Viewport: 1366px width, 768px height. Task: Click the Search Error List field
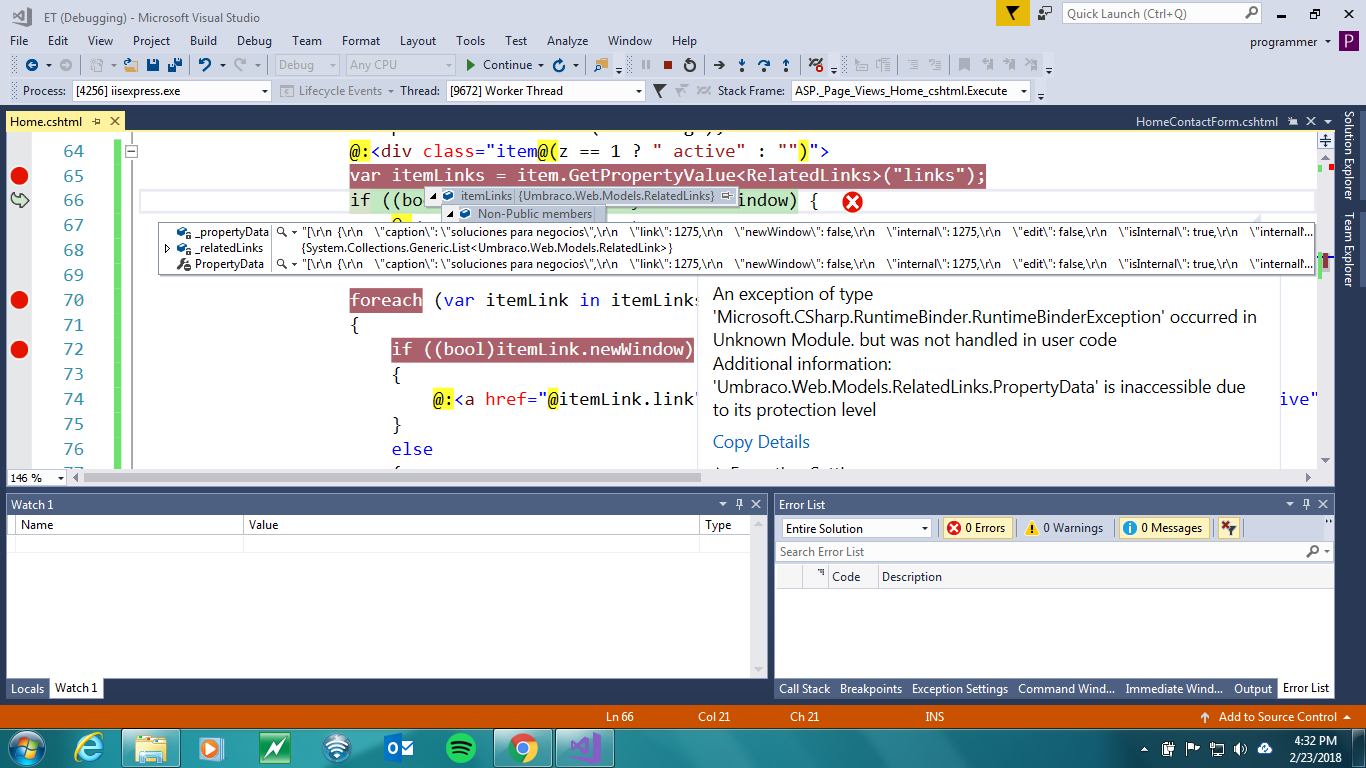pyautogui.click(x=1055, y=552)
